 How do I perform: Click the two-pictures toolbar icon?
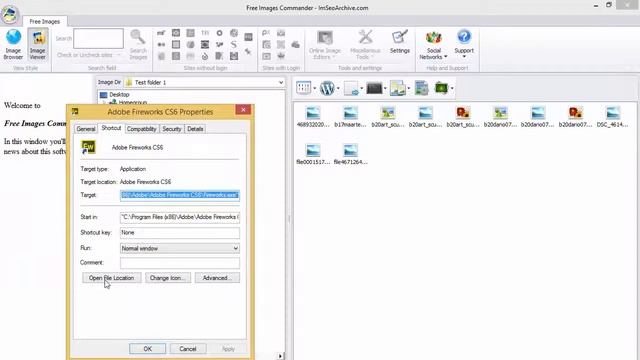tap(398, 88)
